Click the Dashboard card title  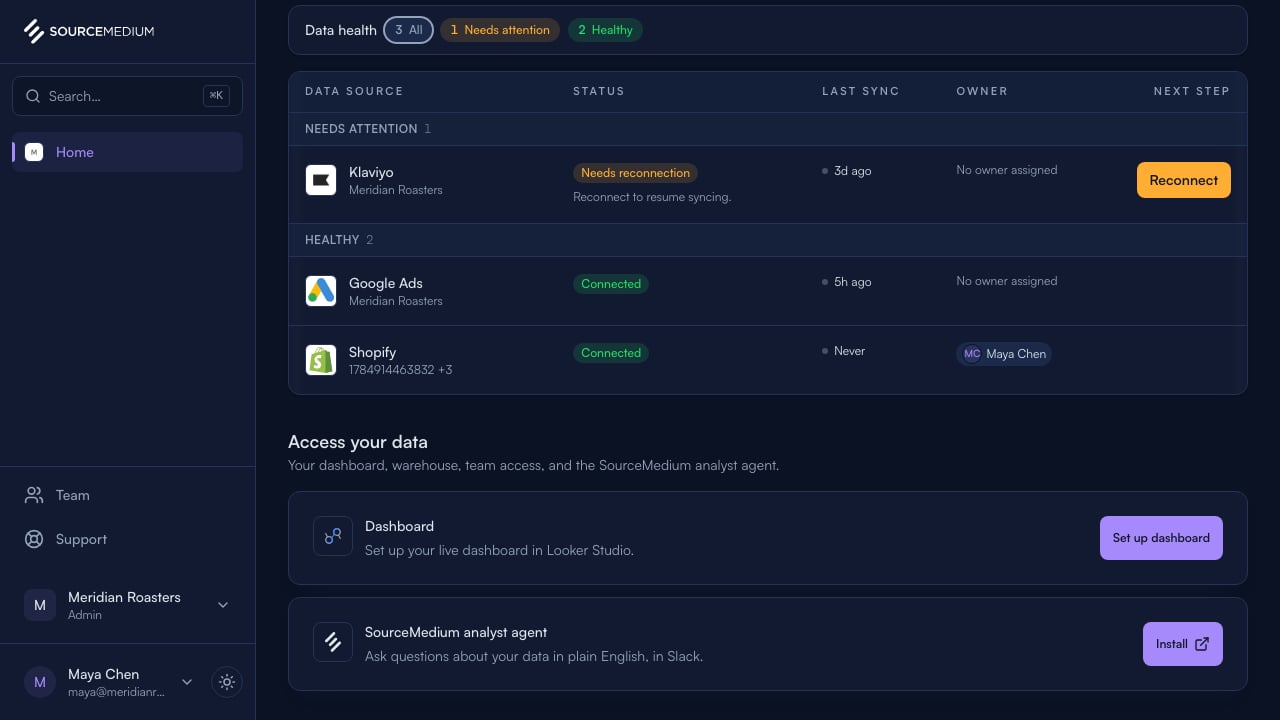(x=399, y=526)
